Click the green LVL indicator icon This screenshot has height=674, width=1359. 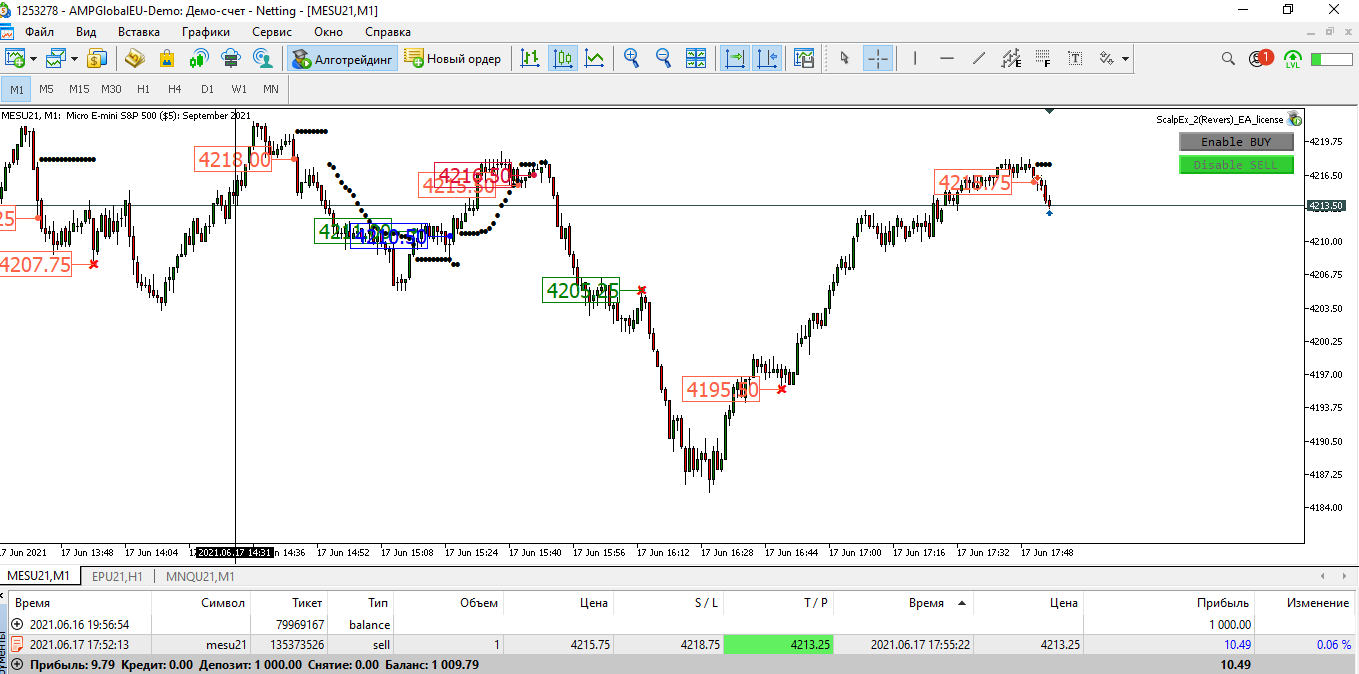click(1293, 59)
